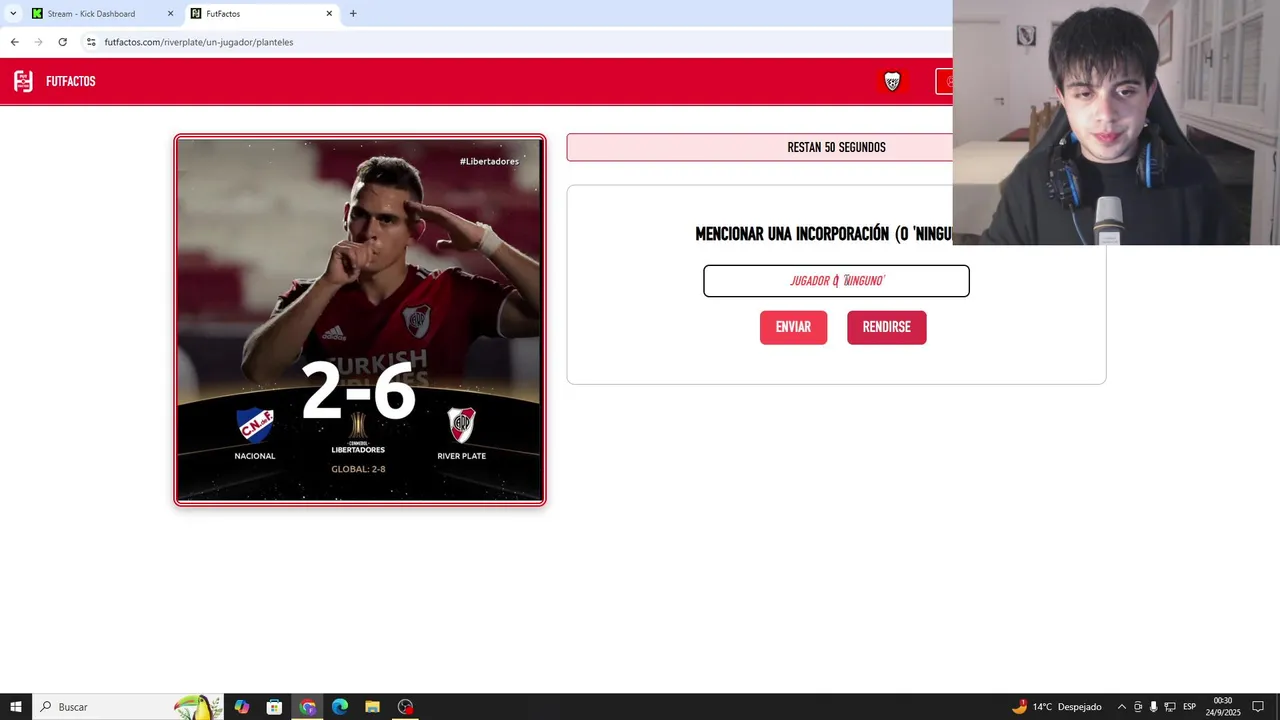Focus the 'Jugador o Ninguno' input field
The height and width of the screenshot is (720, 1280).
pos(836,281)
